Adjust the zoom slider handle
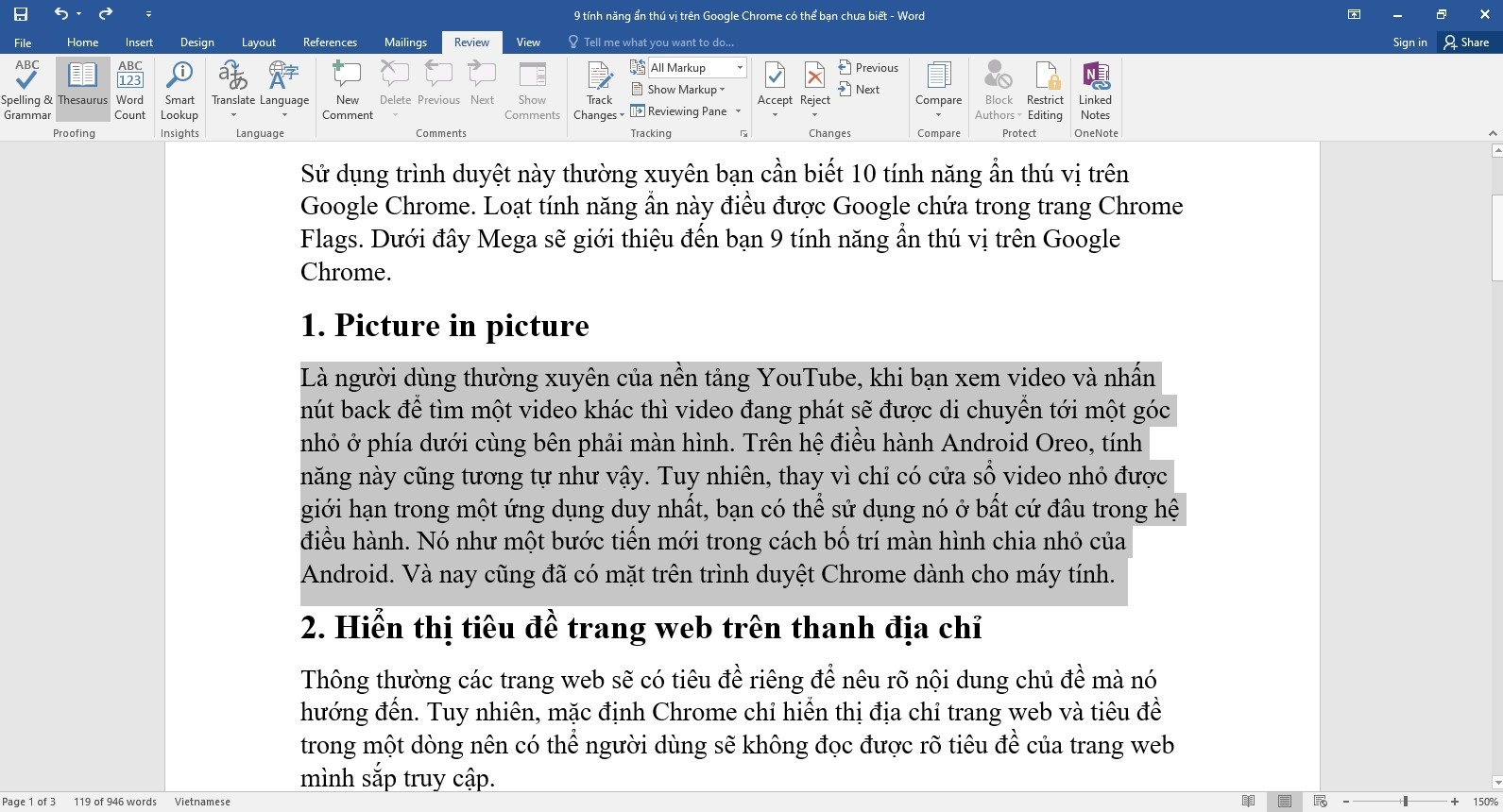The height and width of the screenshot is (812, 1503). [x=1405, y=802]
